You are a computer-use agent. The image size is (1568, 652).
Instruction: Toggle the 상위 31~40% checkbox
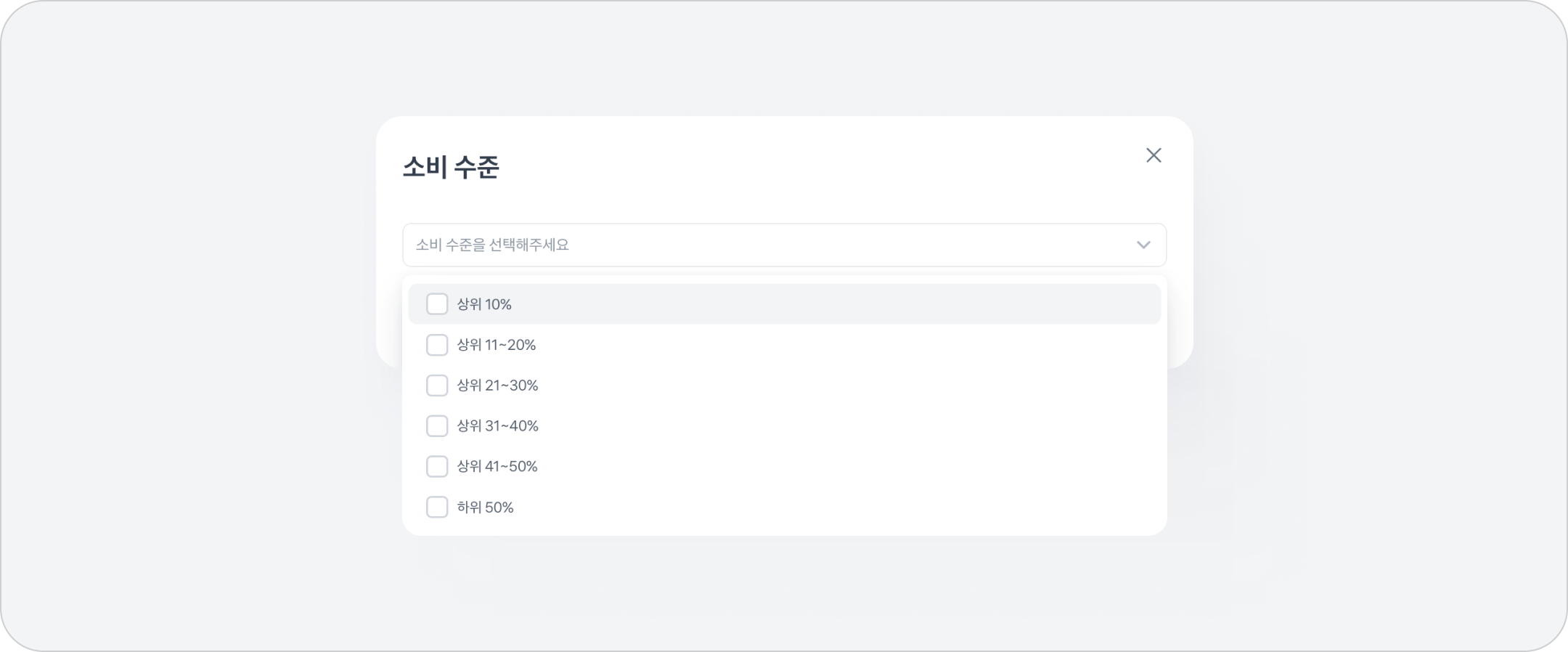437,426
